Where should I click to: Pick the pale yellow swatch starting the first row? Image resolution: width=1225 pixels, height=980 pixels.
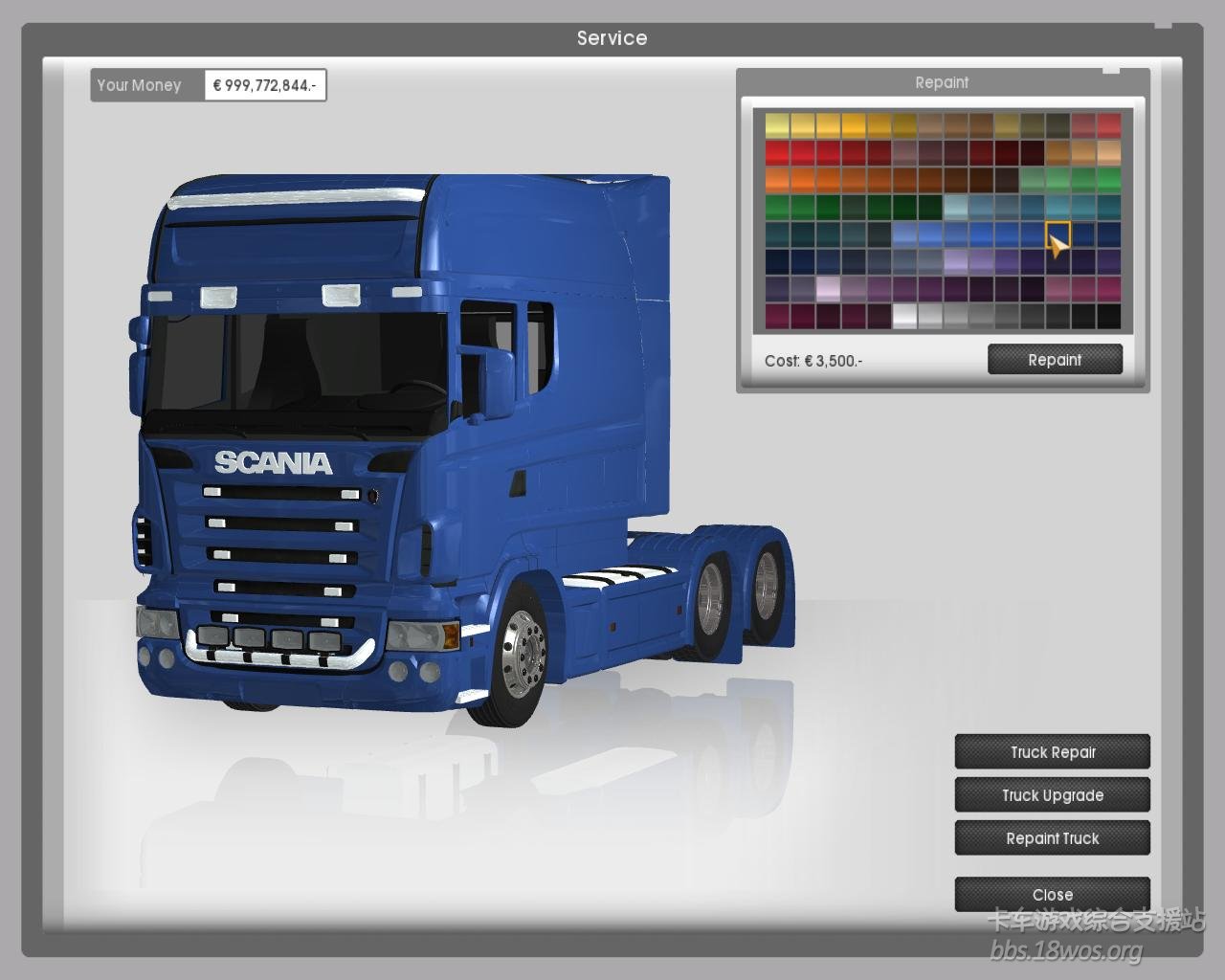click(777, 125)
